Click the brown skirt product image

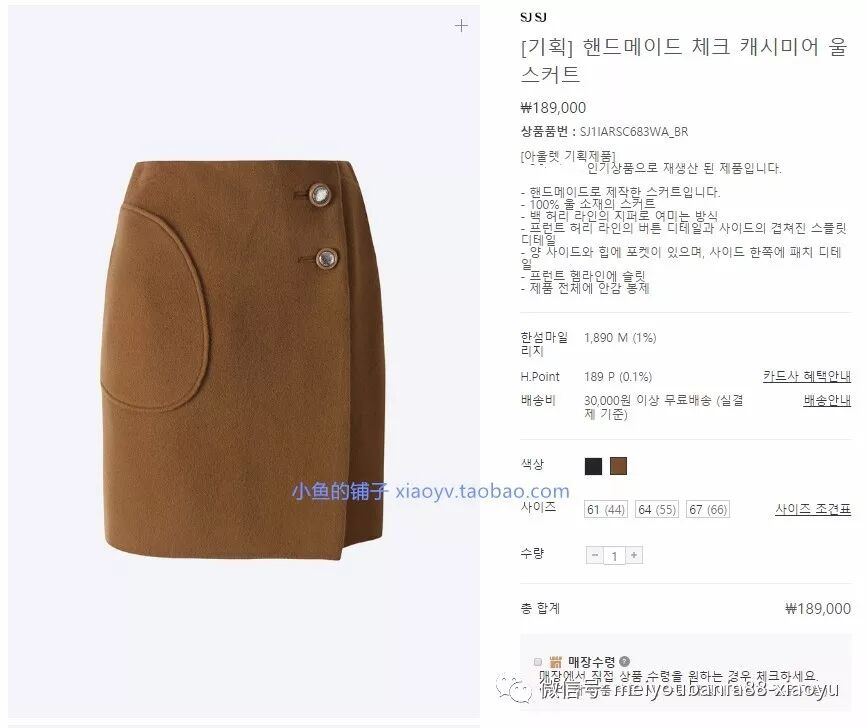pyautogui.click(x=244, y=359)
